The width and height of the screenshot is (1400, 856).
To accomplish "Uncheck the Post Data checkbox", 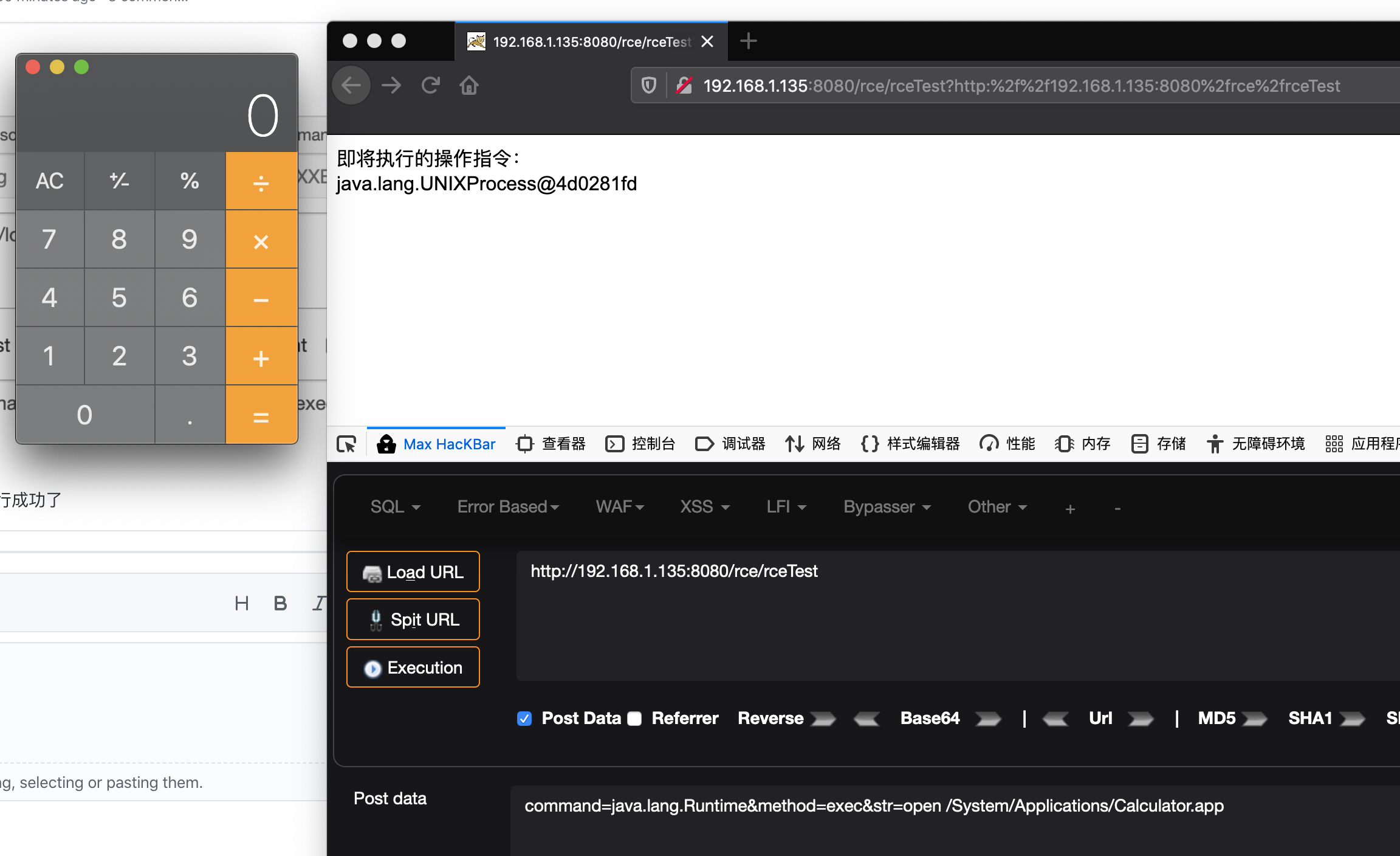I will click(x=524, y=719).
